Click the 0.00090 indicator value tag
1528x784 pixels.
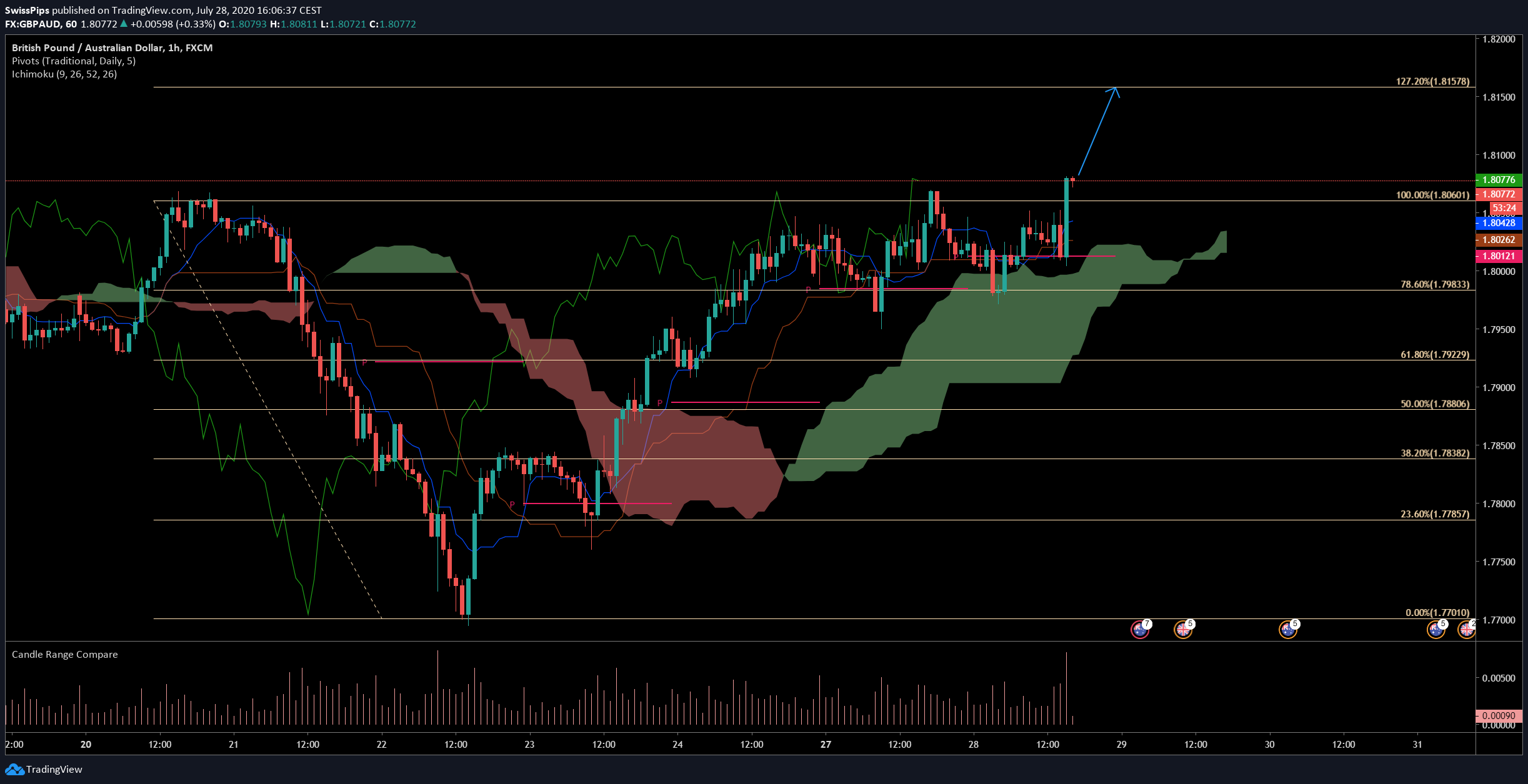tap(1499, 716)
